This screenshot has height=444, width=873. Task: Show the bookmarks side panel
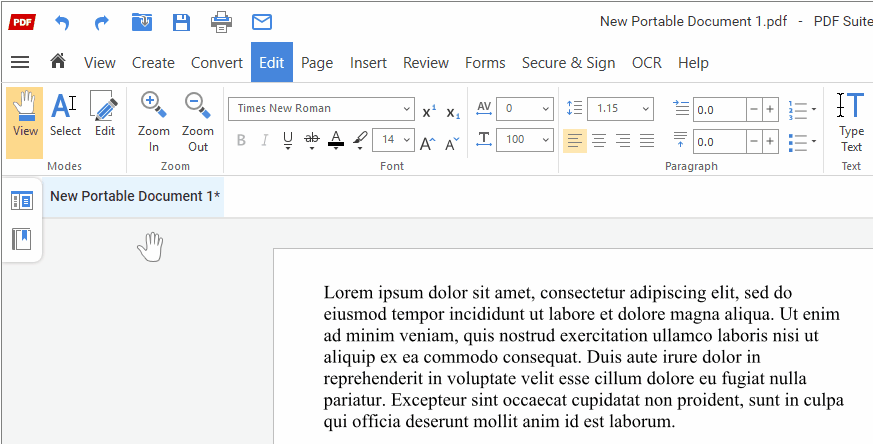(x=22, y=240)
